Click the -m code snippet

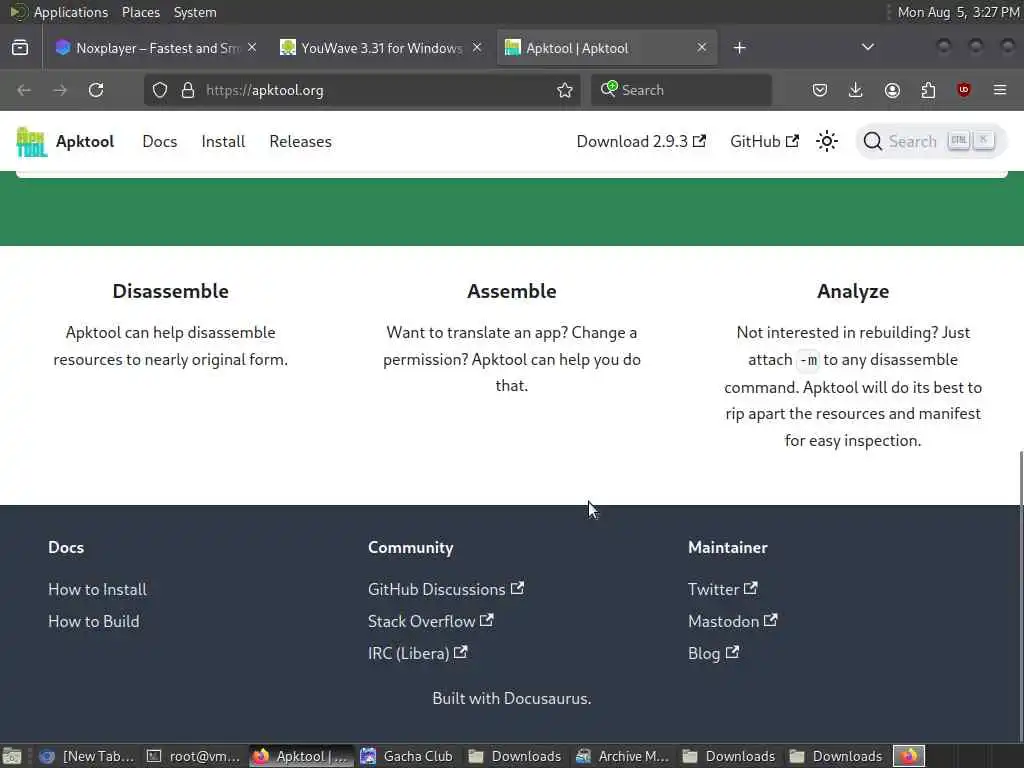click(808, 360)
